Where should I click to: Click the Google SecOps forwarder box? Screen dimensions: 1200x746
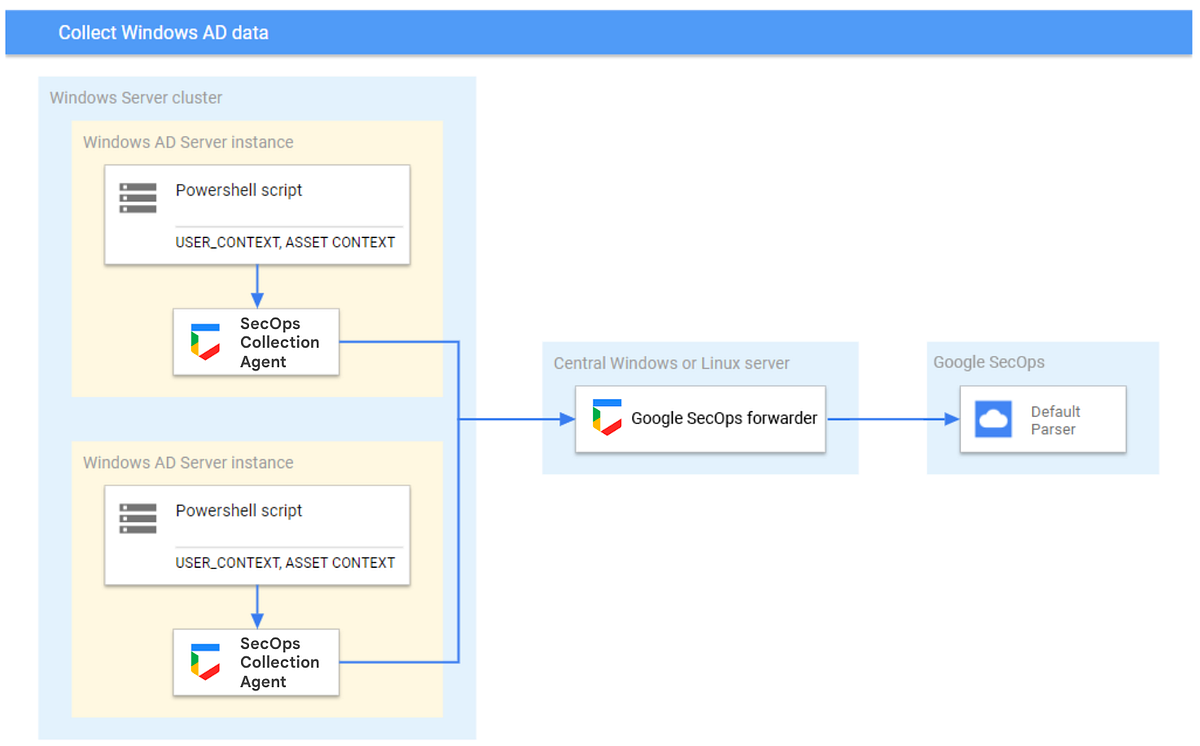700,418
